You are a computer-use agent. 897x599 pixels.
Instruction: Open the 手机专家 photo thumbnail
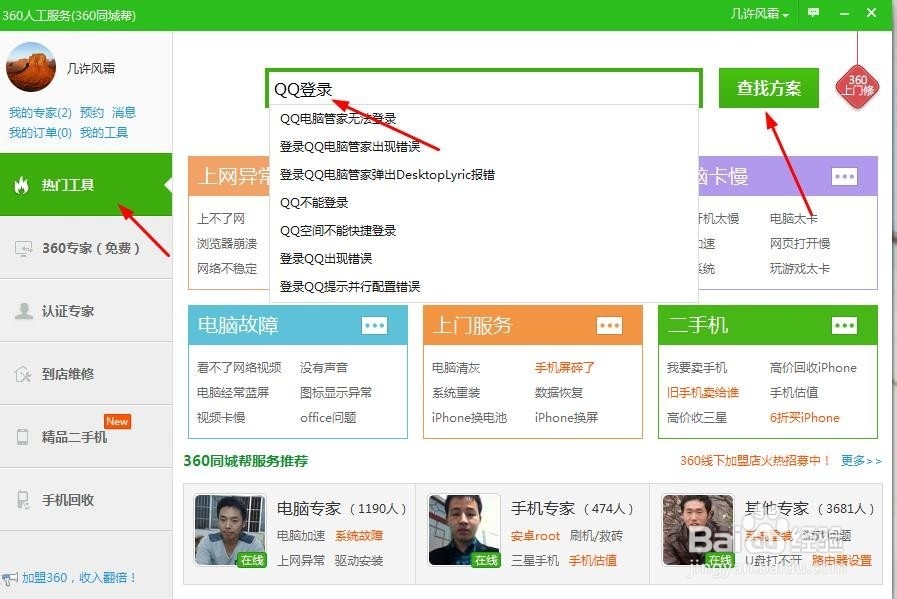(464, 530)
